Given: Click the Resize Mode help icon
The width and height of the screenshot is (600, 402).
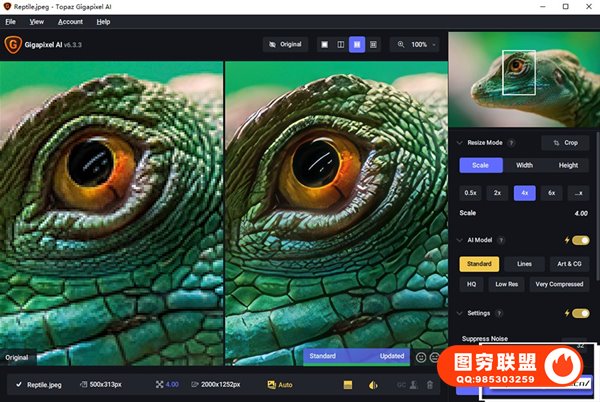Looking at the screenshot, I should pyautogui.click(x=511, y=144).
